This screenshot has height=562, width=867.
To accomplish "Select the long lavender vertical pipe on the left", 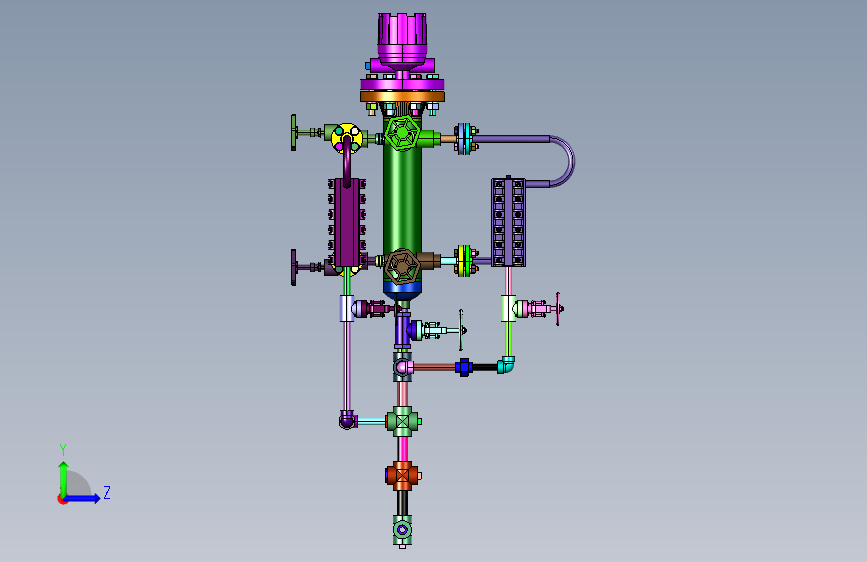I will [347, 366].
